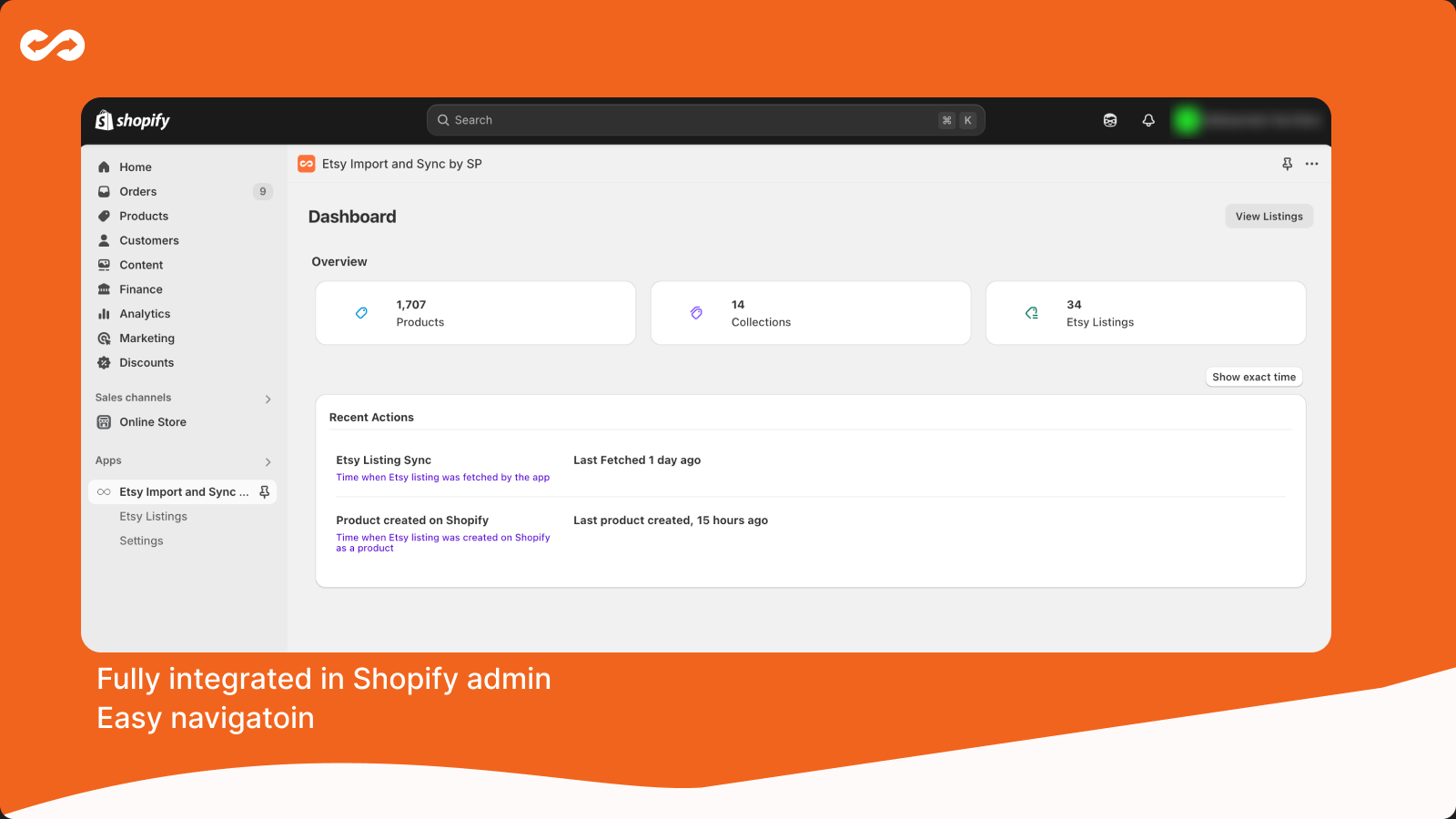The image size is (1456, 819).
Task: Open Settings under the Etsy app
Action: (x=141, y=540)
